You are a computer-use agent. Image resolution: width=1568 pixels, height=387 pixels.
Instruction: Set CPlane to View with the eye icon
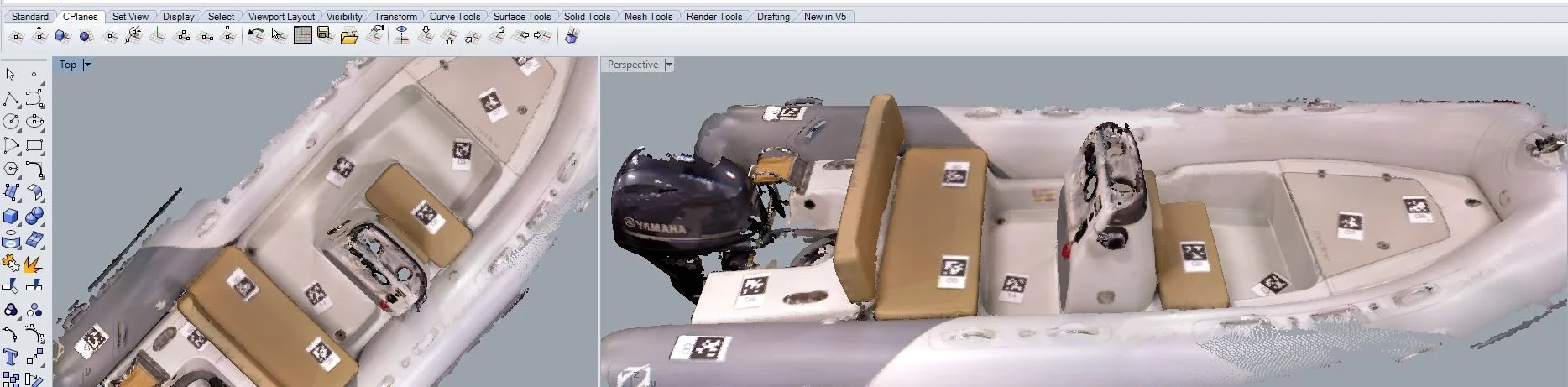[402, 35]
